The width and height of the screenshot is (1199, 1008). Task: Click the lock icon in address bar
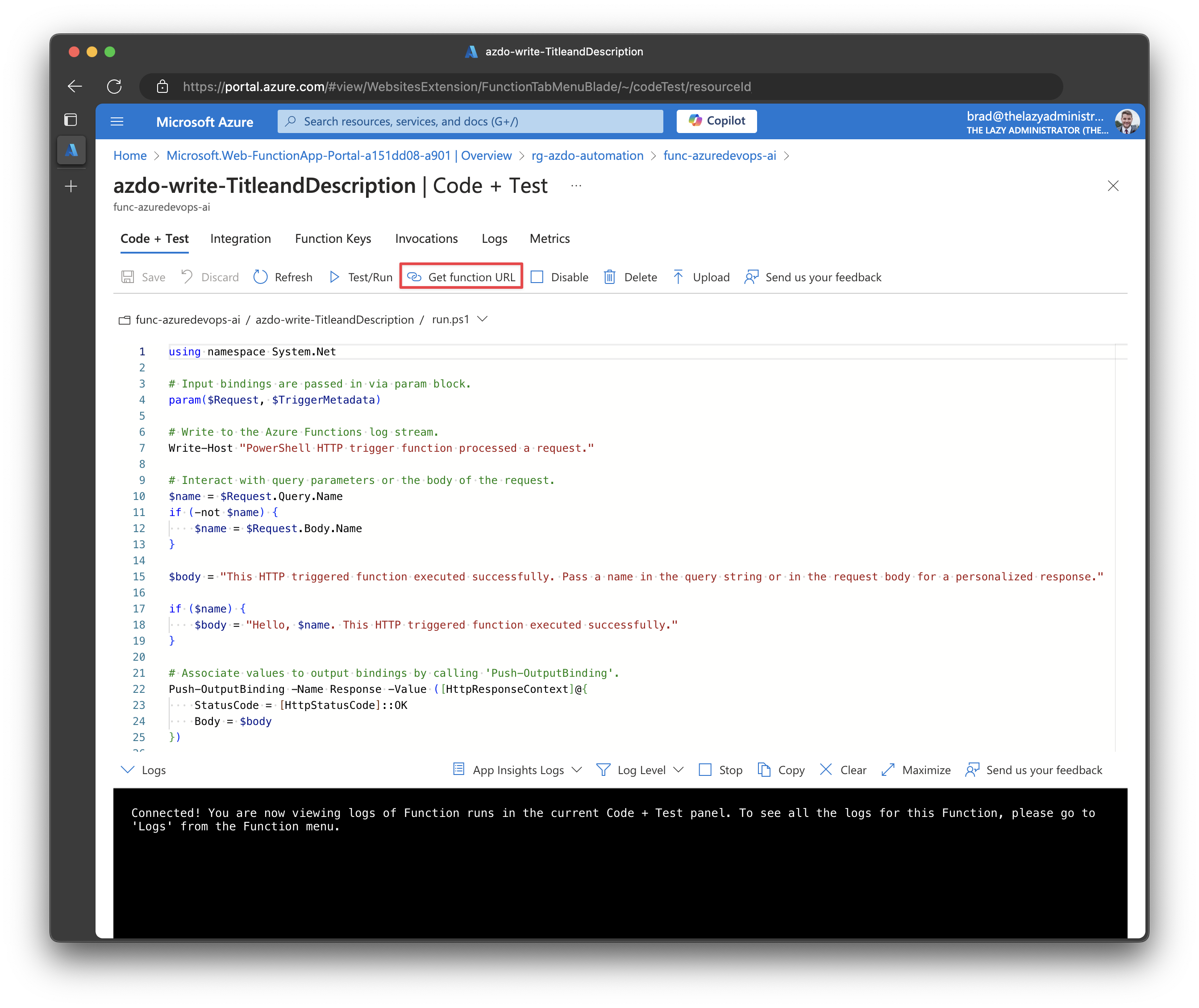pyautogui.click(x=162, y=86)
